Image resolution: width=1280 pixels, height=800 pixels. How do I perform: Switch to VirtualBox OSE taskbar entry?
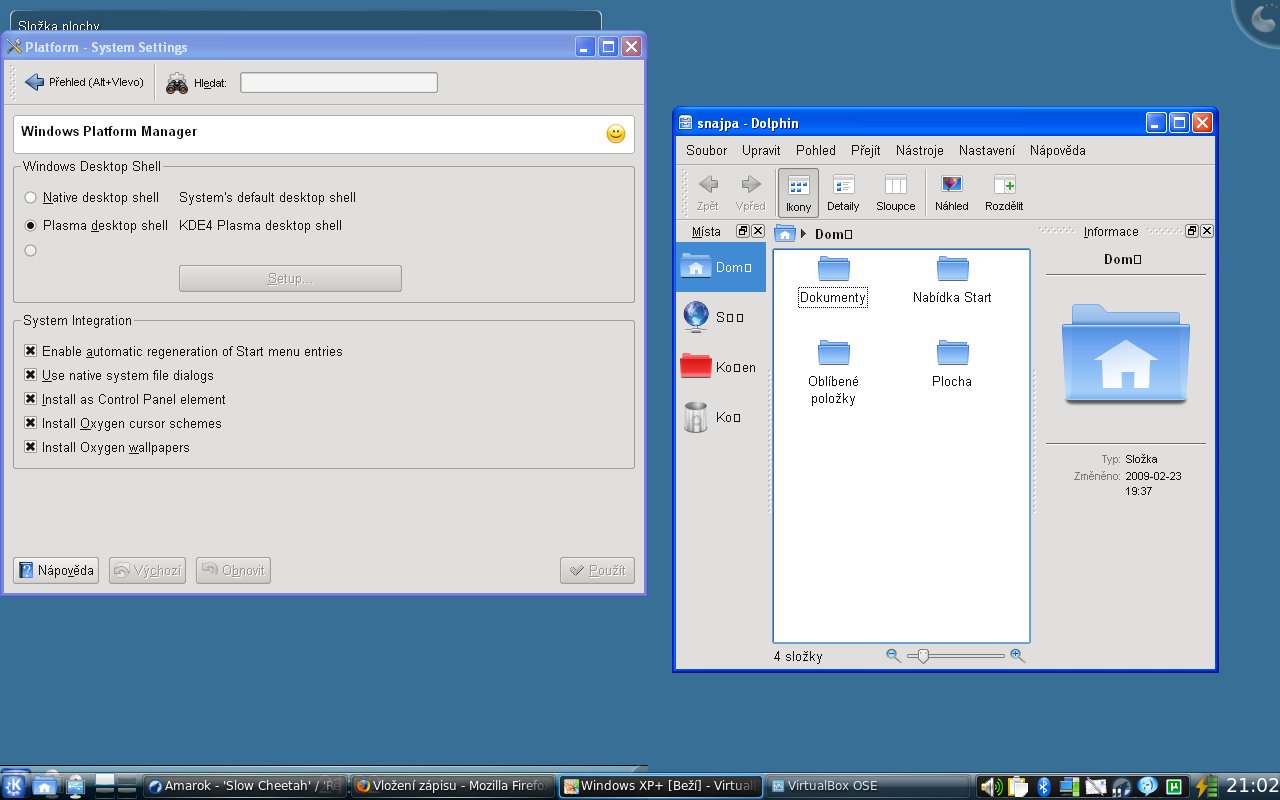[869, 786]
